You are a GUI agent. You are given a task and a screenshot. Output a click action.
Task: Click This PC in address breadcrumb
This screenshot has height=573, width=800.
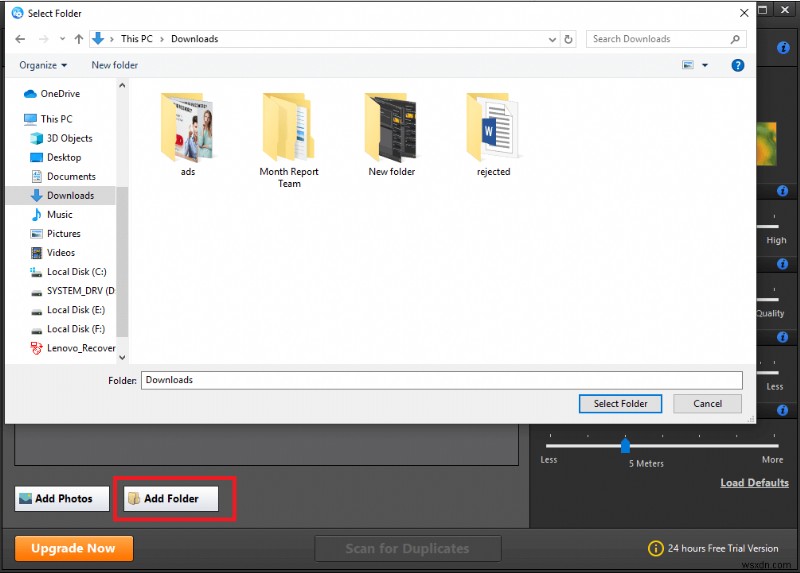coord(136,39)
